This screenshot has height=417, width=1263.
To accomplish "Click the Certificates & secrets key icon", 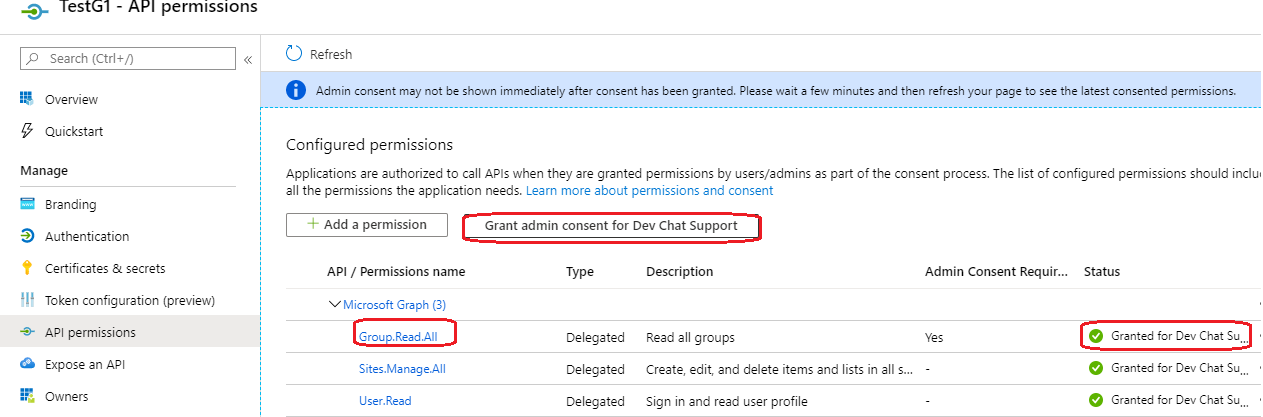I will click(x=27, y=269).
